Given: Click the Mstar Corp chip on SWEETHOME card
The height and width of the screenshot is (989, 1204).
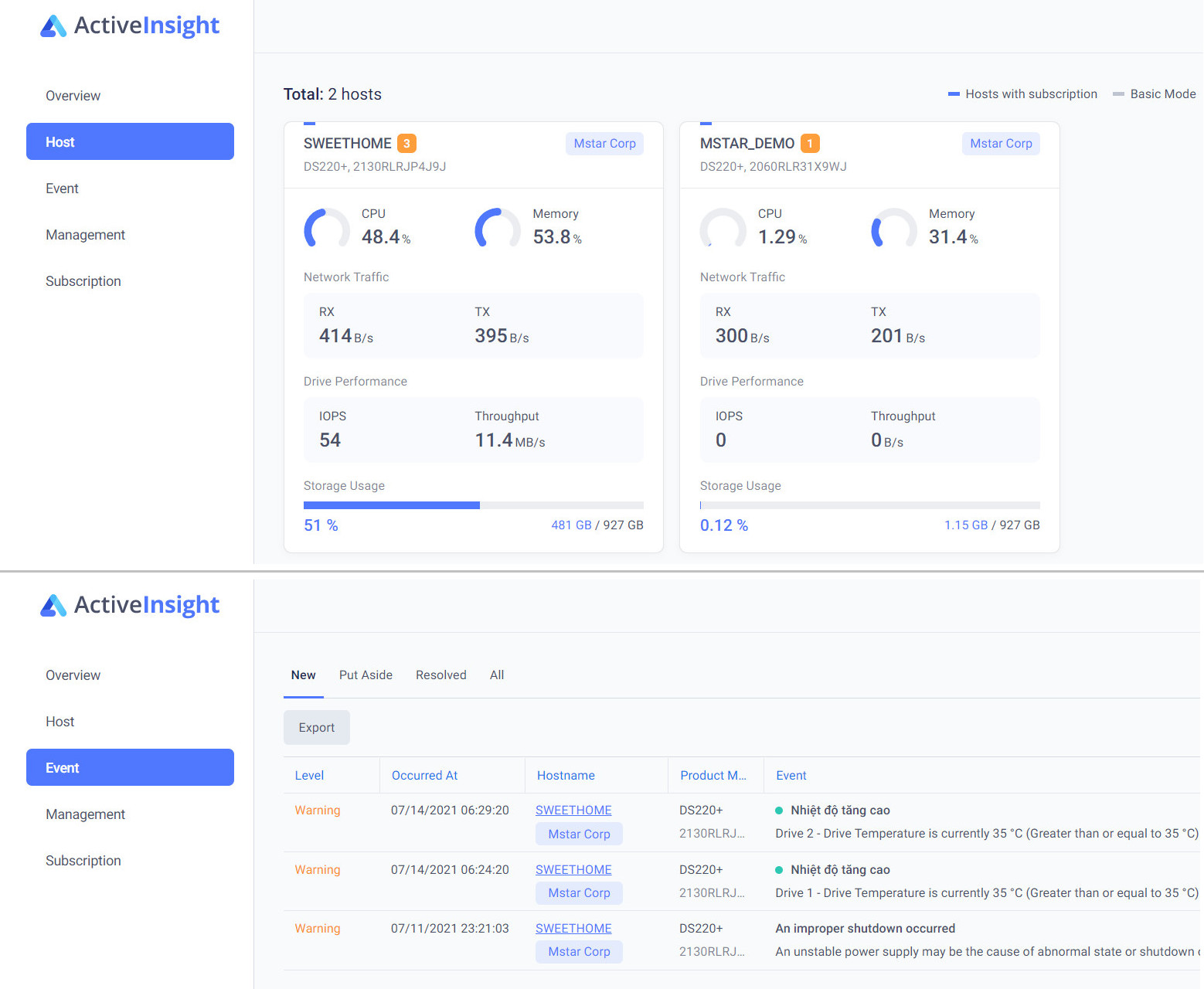Looking at the screenshot, I should point(604,143).
